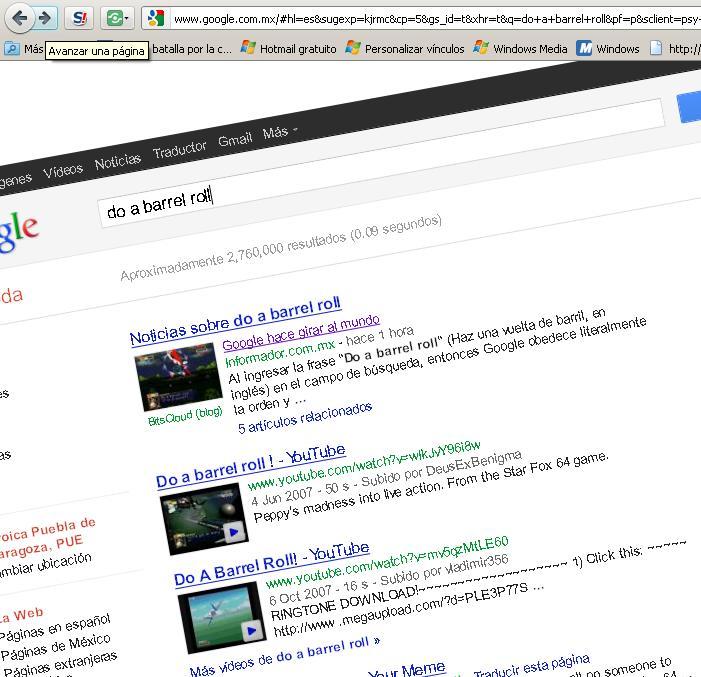
Task: Click the news article thumbnail image
Action: pyautogui.click(x=178, y=377)
